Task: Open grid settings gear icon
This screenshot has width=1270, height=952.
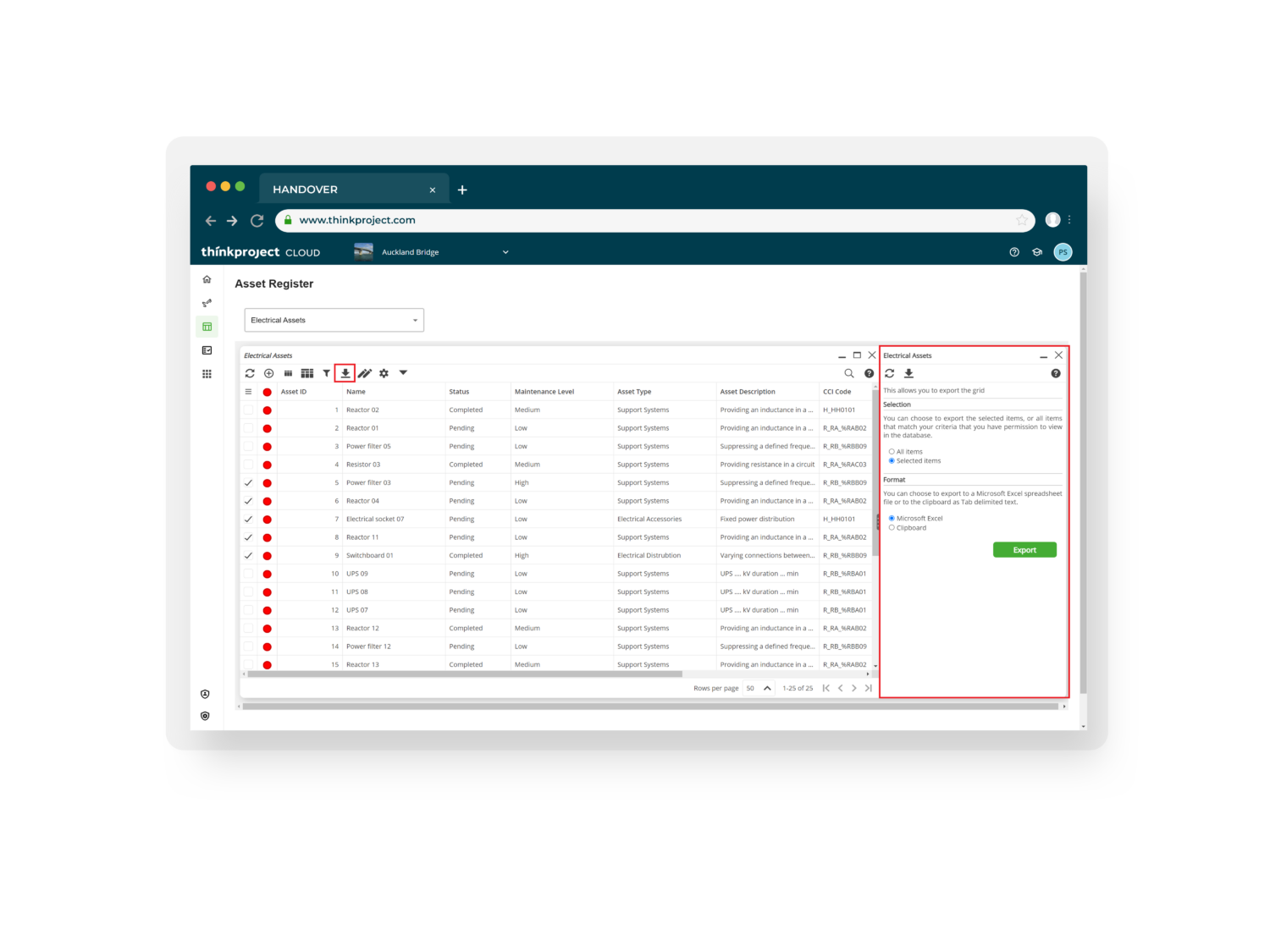Action: (x=384, y=373)
